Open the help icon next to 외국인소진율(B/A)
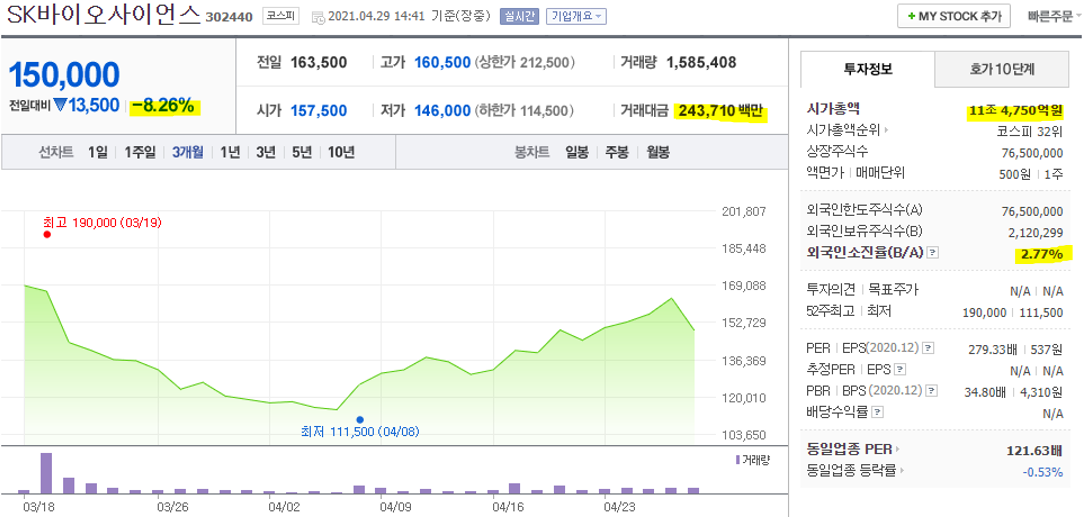 (933, 253)
